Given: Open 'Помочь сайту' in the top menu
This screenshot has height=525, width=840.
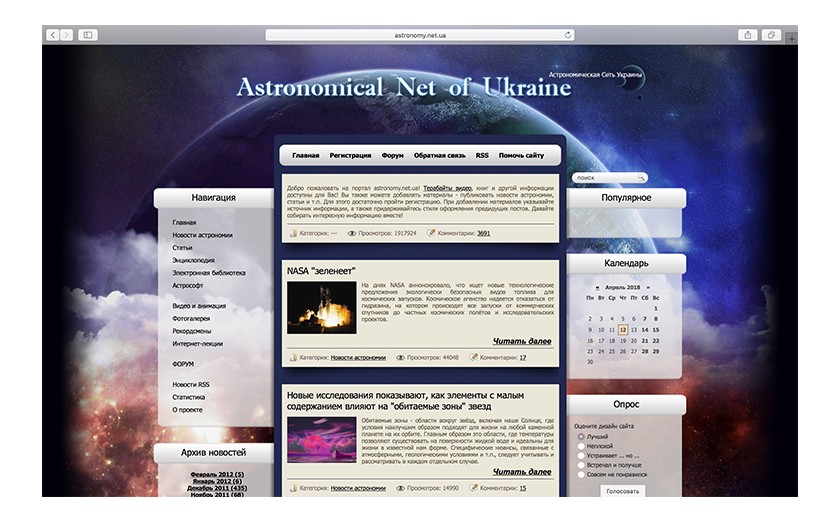Looking at the screenshot, I should pyautogui.click(x=521, y=155).
